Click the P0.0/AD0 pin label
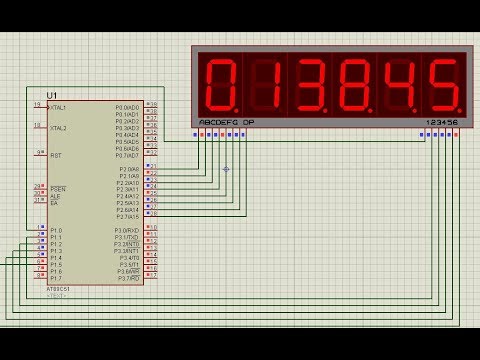The image size is (480, 360). tap(127, 108)
